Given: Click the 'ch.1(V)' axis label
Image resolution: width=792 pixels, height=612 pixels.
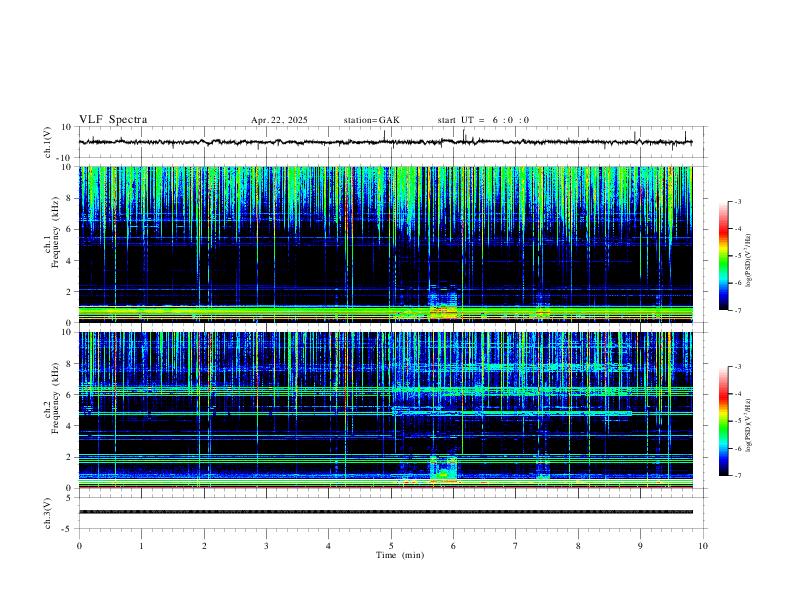Looking at the screenshot, I should point(48,142).
